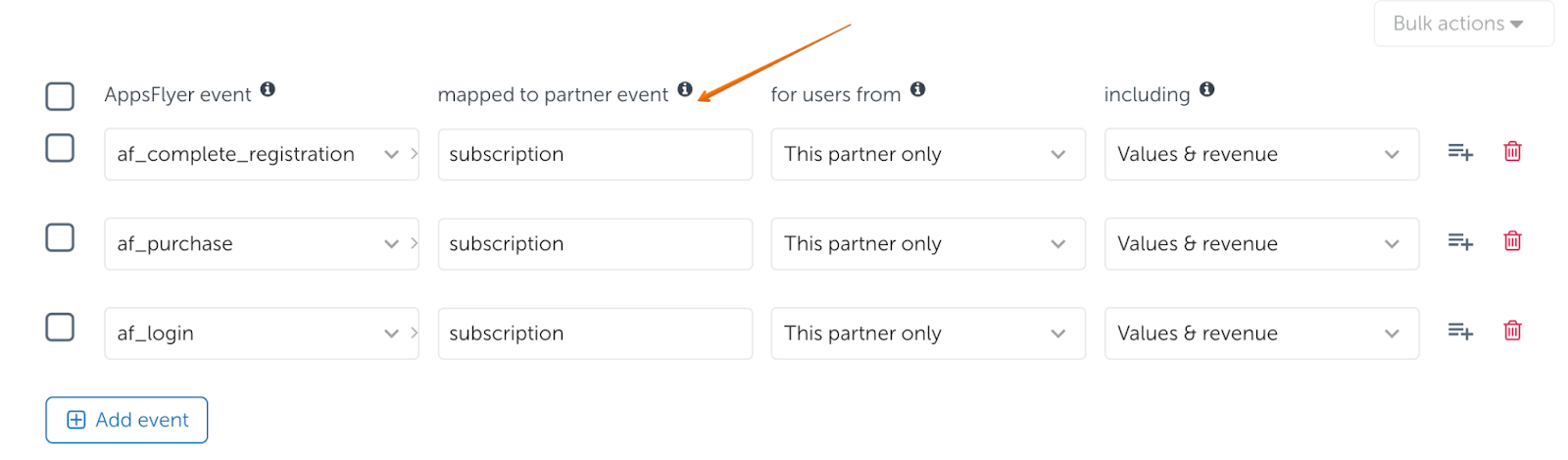Click partner event field in af_login row
This screenshot has width=1568, height=460.
594,333
